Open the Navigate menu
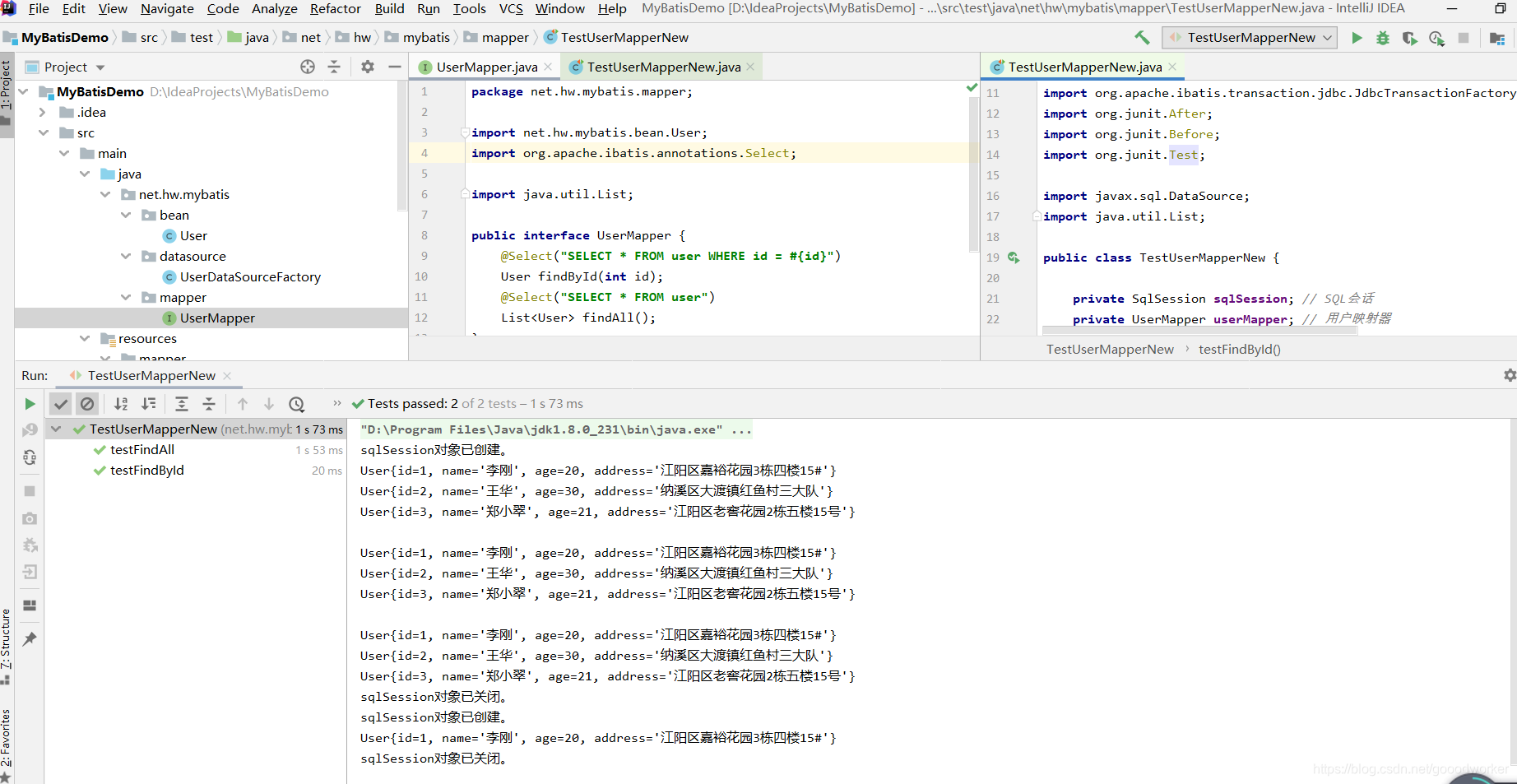 point(167,9)
